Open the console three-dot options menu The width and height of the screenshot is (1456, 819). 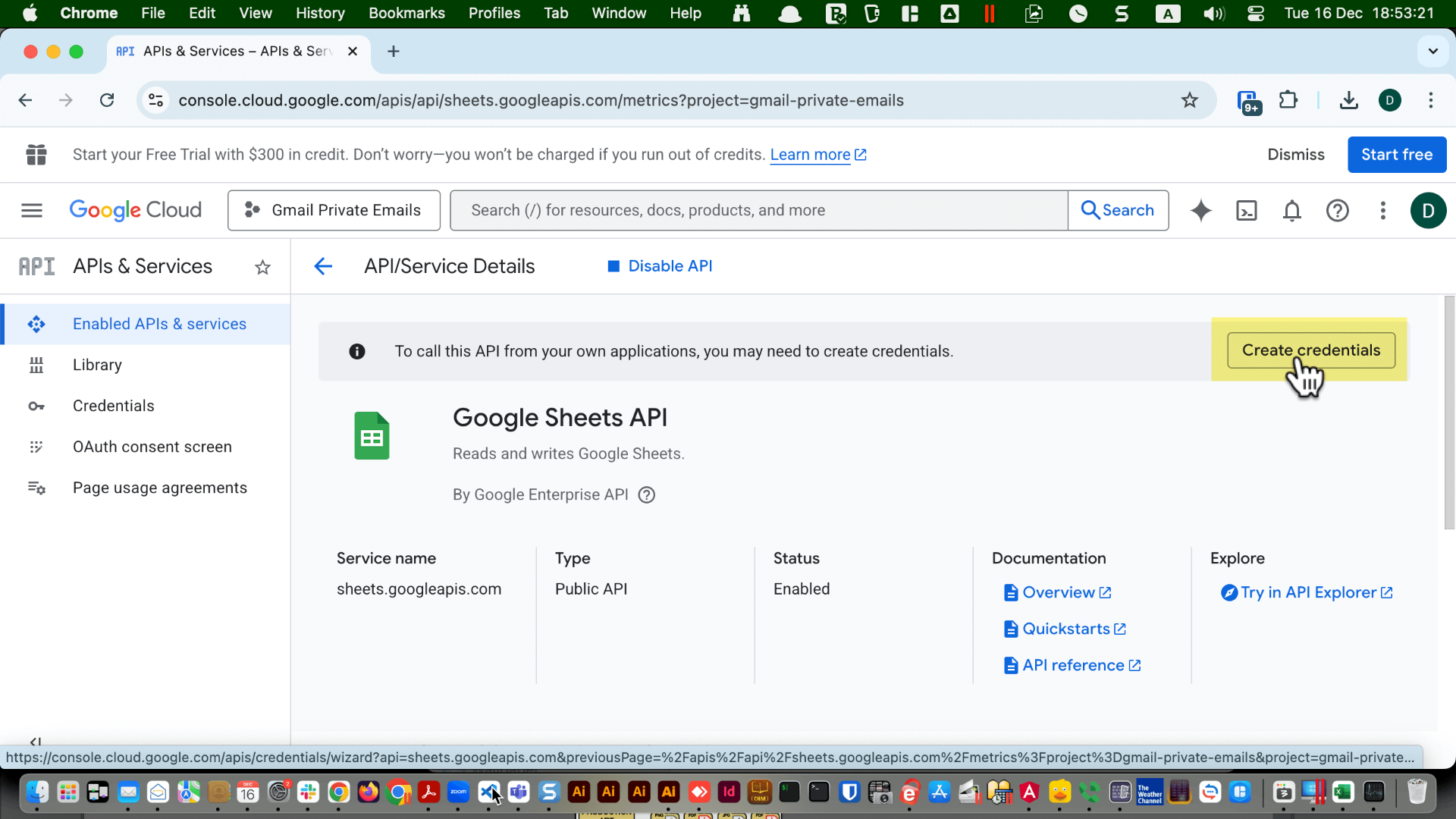(1383, 210)
